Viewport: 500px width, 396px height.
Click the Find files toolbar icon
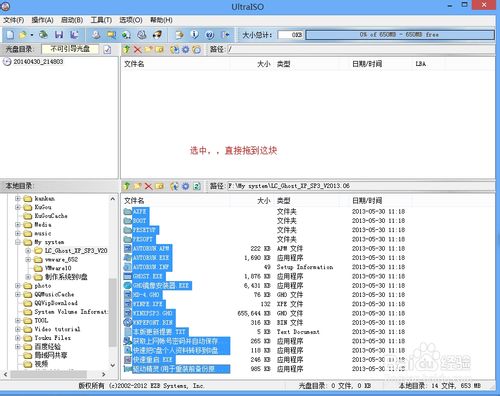179,35
